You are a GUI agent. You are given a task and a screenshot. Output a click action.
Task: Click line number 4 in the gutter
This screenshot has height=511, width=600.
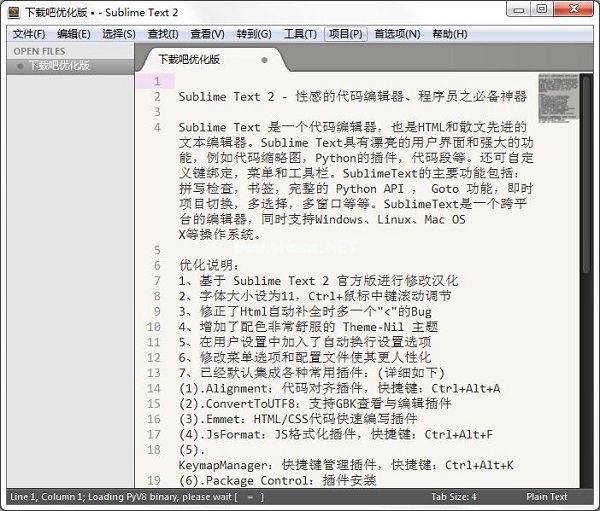point(157,127)
